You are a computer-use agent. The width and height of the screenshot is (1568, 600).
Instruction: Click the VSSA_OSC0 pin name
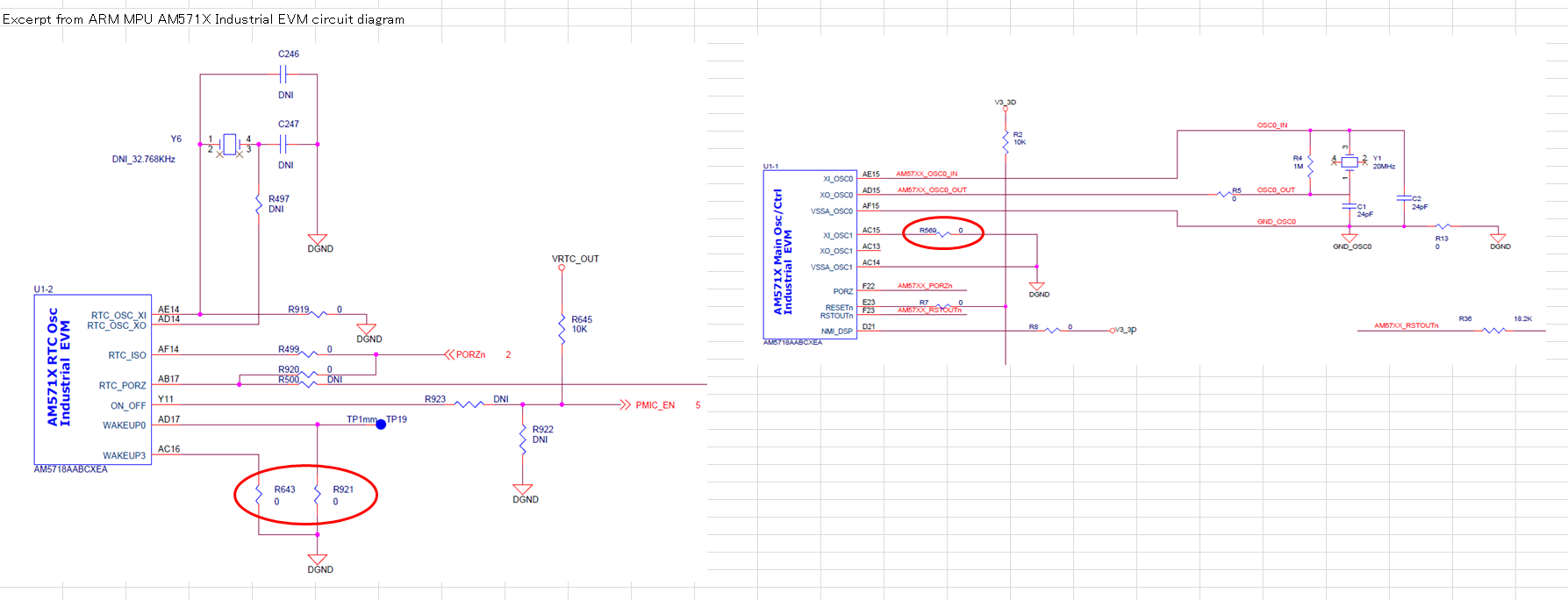(832, 211)
